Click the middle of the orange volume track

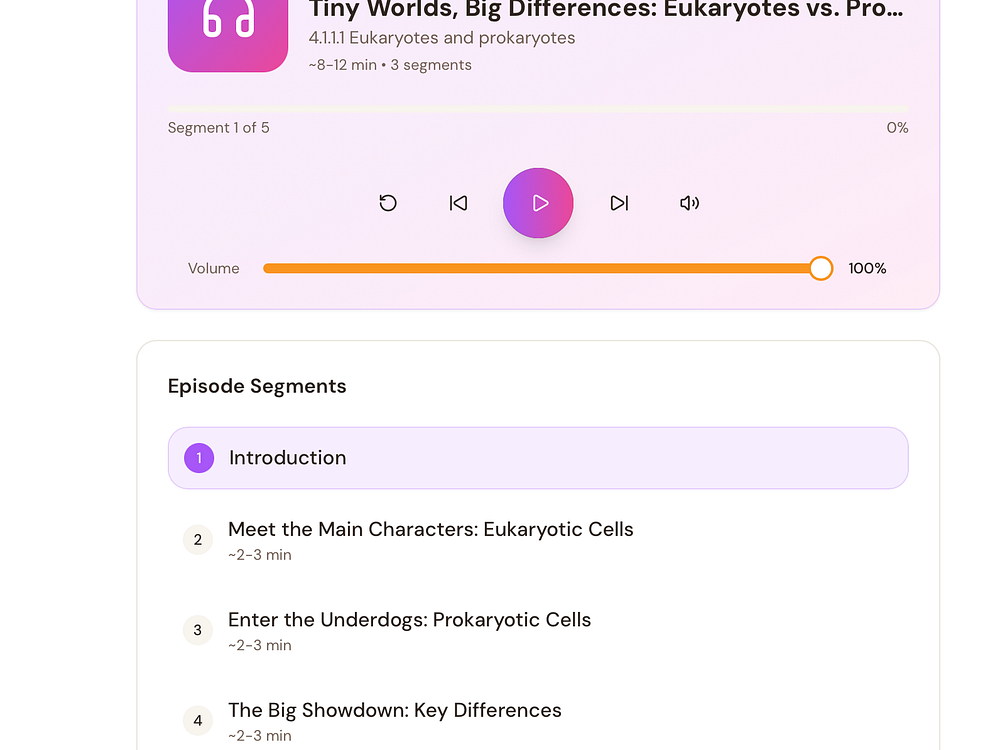click(540, 268)
